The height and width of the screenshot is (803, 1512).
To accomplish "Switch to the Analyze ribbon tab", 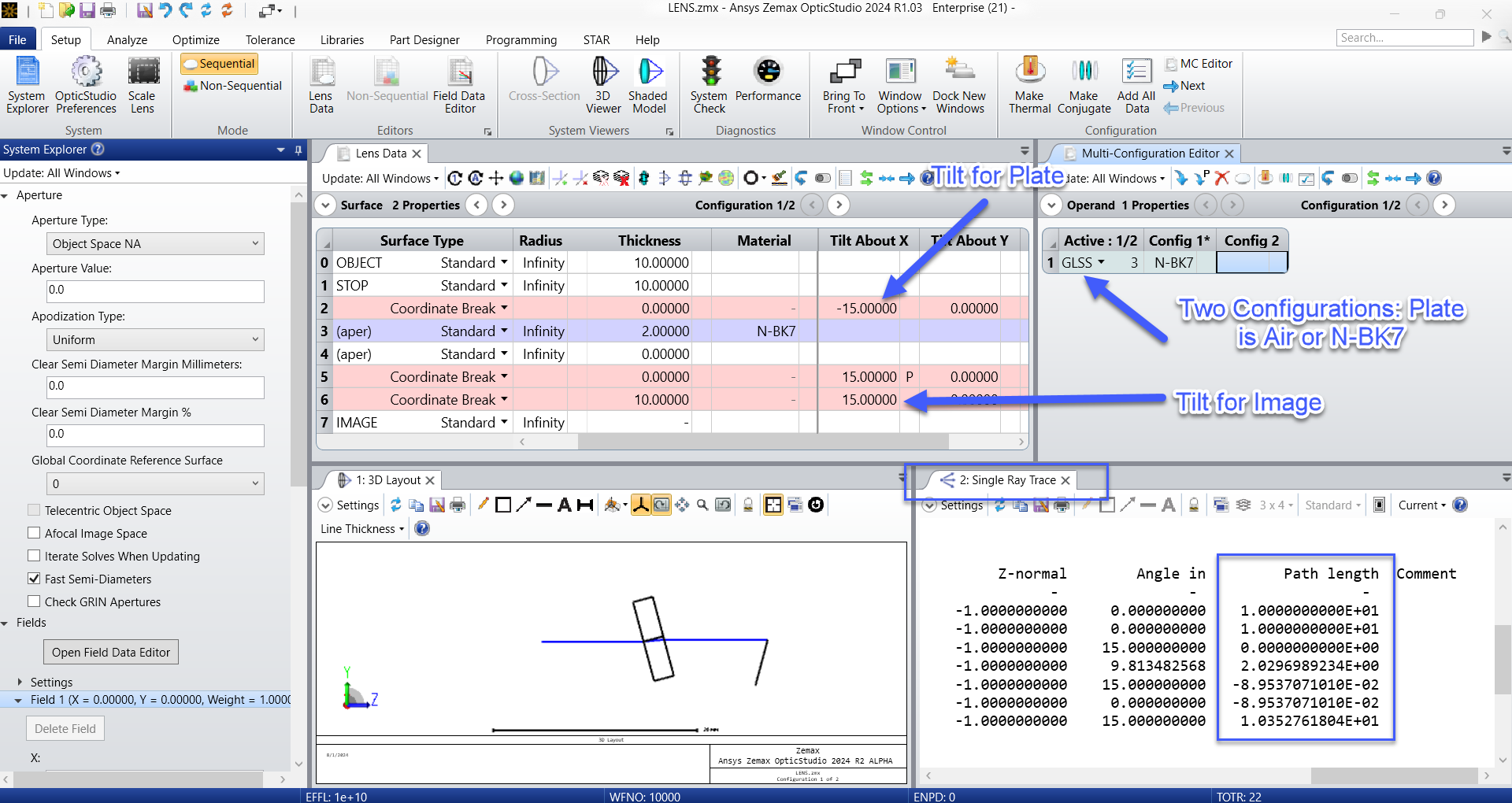I will coord(127,39).
